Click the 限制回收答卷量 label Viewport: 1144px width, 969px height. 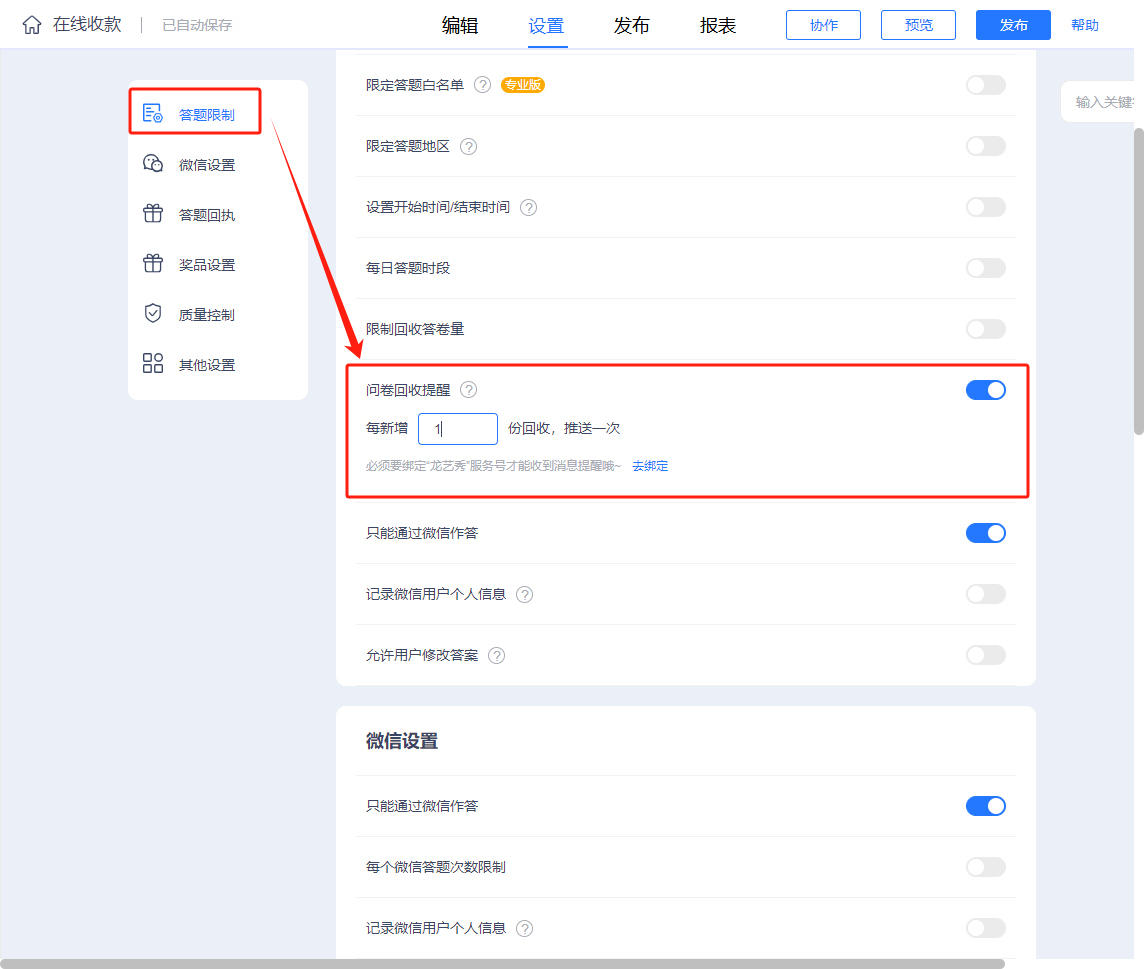point(415,329)
